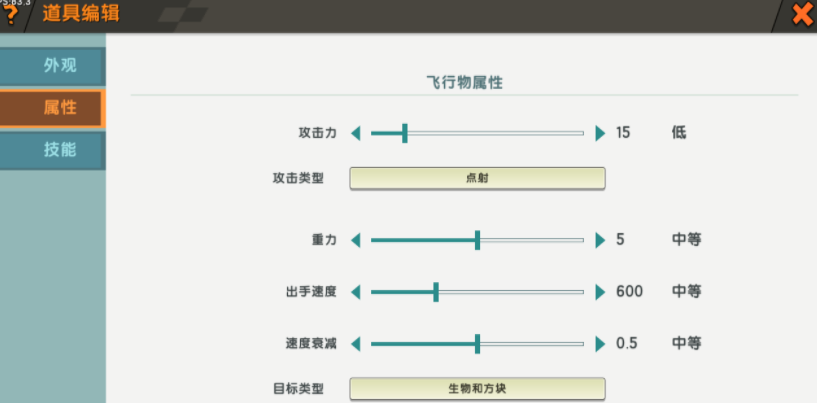The width and height of the screenshot is (817, 403).
Task: Raise 出手速度 with right arrow
Action: tap(600, 292)
